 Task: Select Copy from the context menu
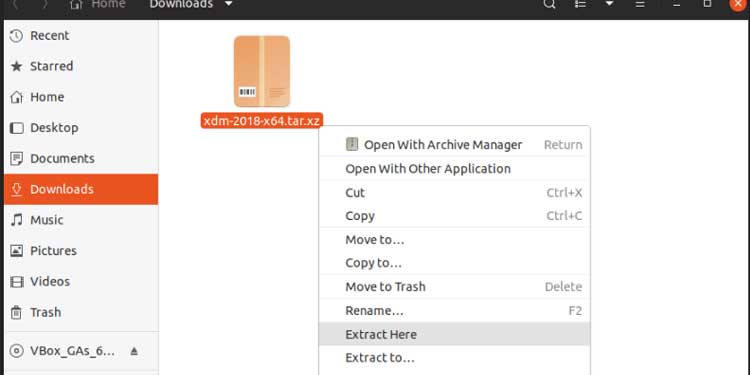(x=454, y=216)
